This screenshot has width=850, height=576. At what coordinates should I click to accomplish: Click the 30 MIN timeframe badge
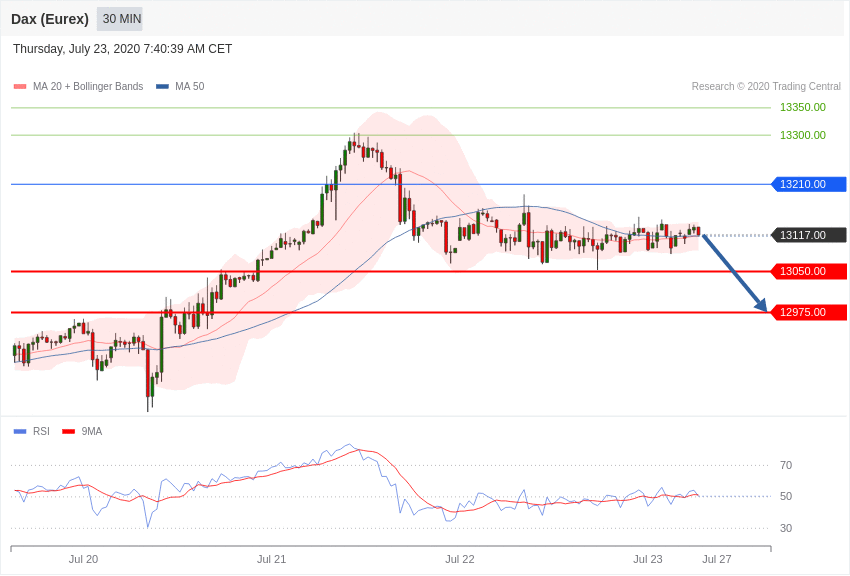120,19
